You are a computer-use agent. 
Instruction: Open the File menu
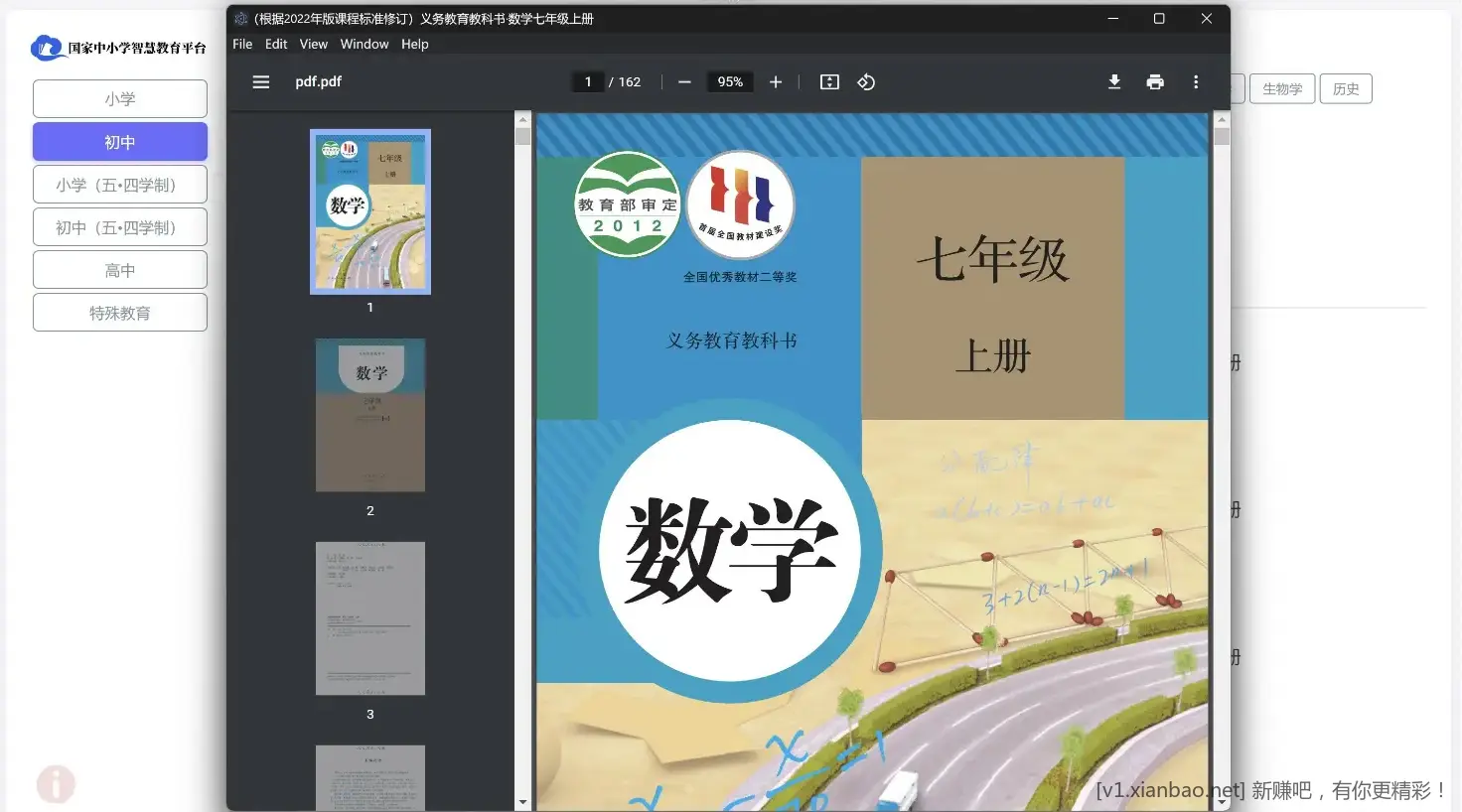(241, 44)
